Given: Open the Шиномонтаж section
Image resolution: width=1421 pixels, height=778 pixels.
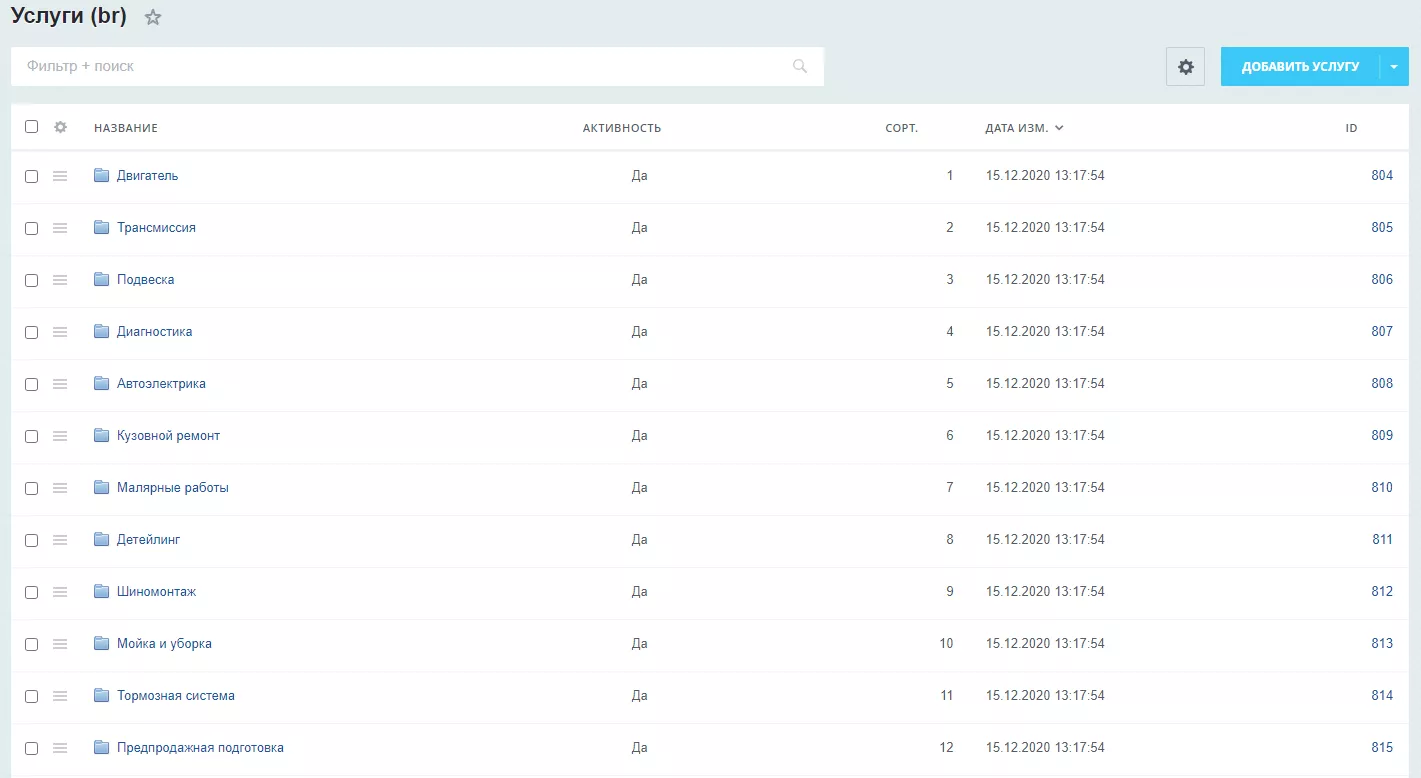Looking at the screenshot, I should (x=157, y=592).
